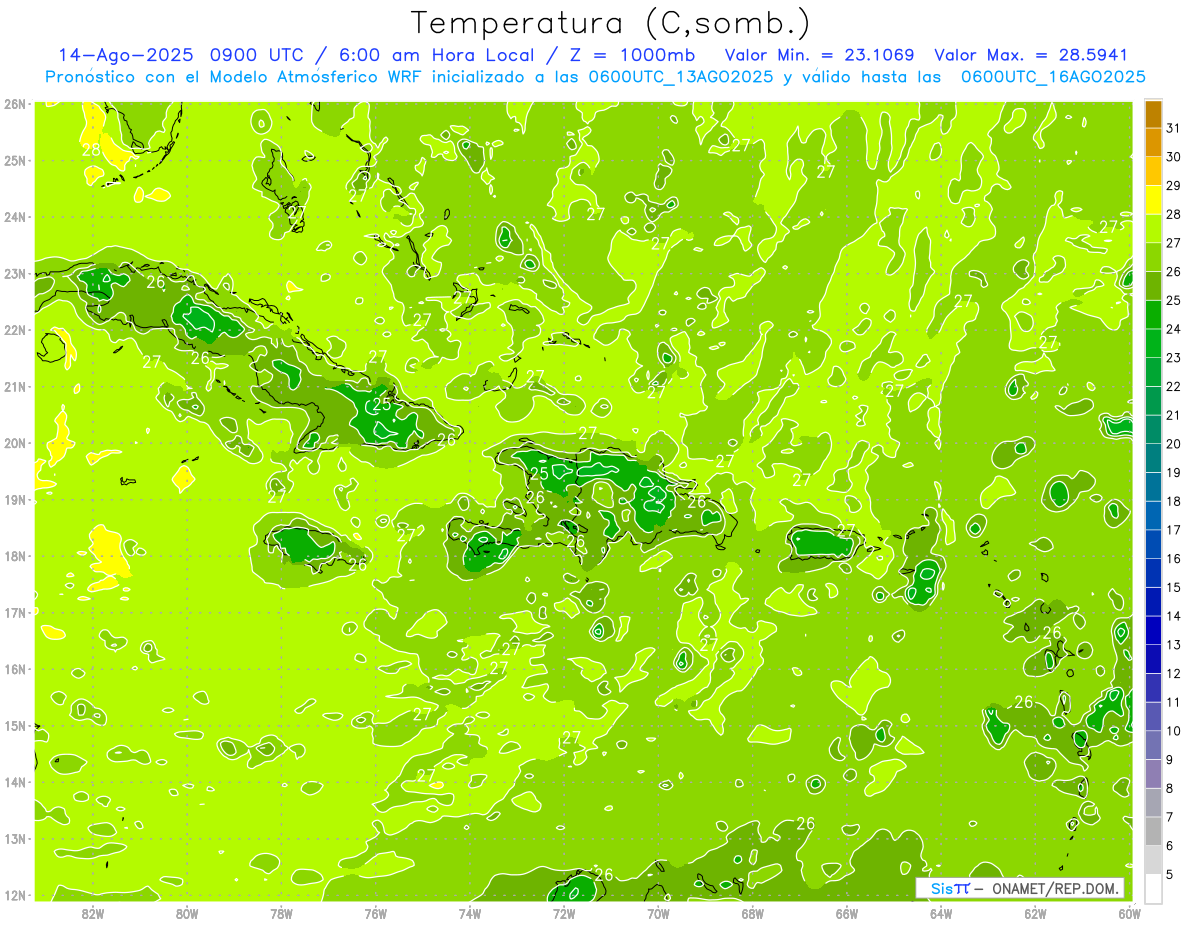Click the valid-until time "0600UTC_16AGO2025"
This screenshot has height=927, width=1200.
1053,77
